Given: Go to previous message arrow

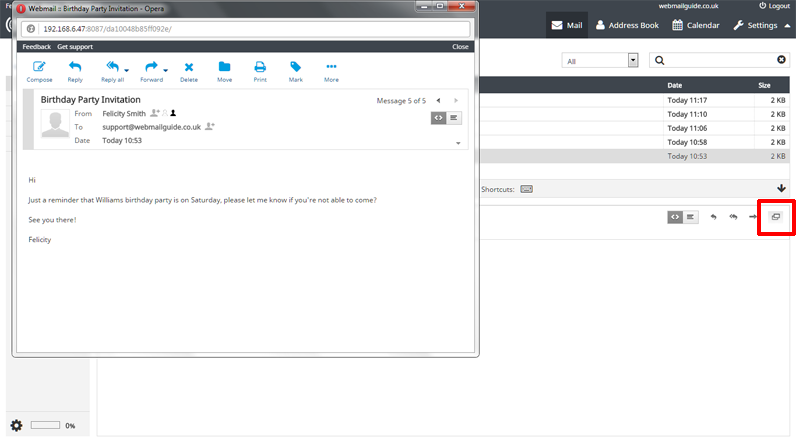Looking at the screenshot, I should [439, 101].
